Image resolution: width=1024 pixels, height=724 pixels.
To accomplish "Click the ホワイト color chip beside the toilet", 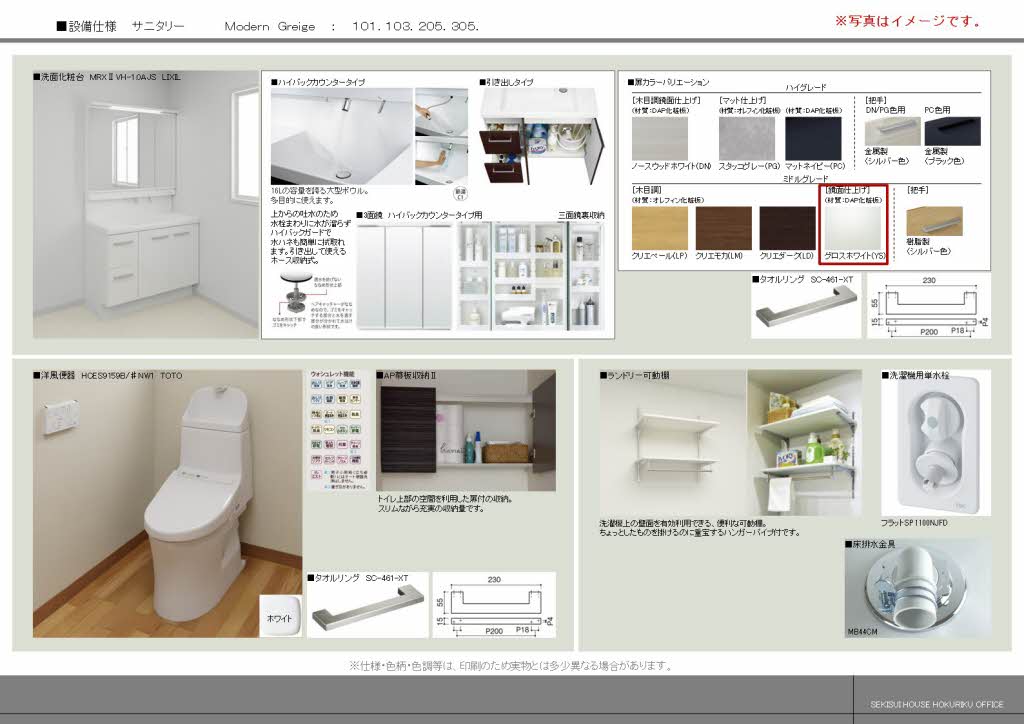I will click(279, 617).
